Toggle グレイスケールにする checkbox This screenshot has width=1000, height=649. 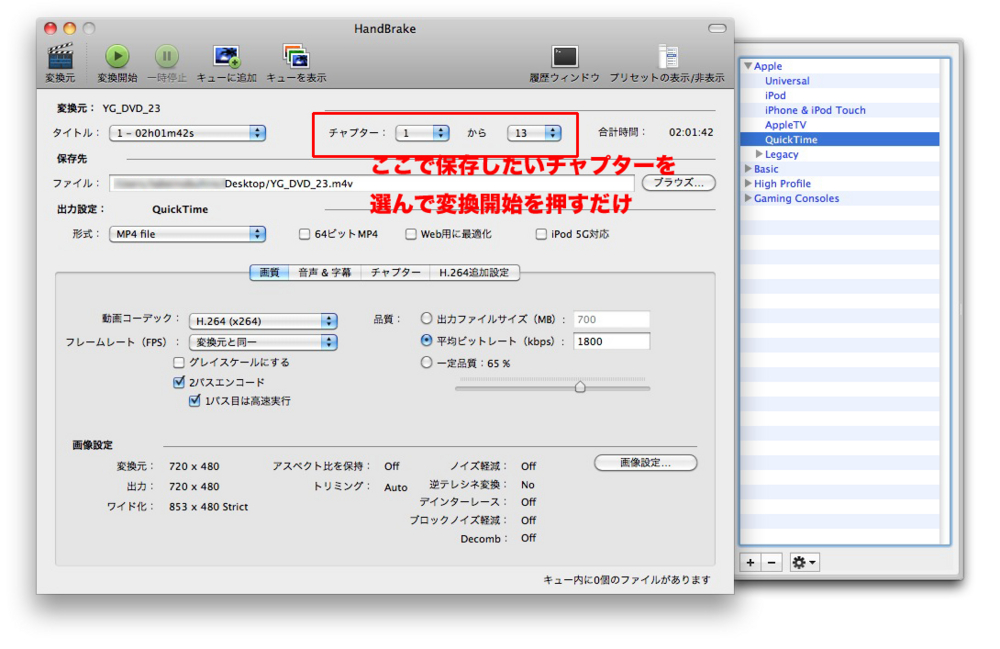click(179, 362)
